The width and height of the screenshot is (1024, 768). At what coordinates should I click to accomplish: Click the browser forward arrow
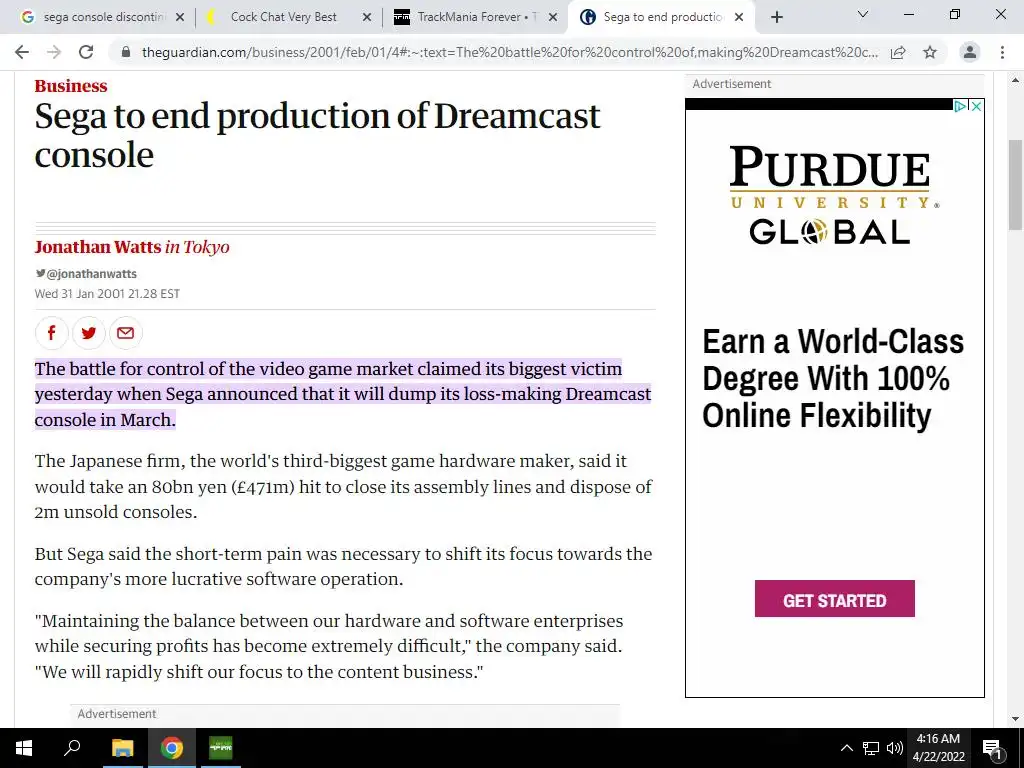[x=54, y=52]
